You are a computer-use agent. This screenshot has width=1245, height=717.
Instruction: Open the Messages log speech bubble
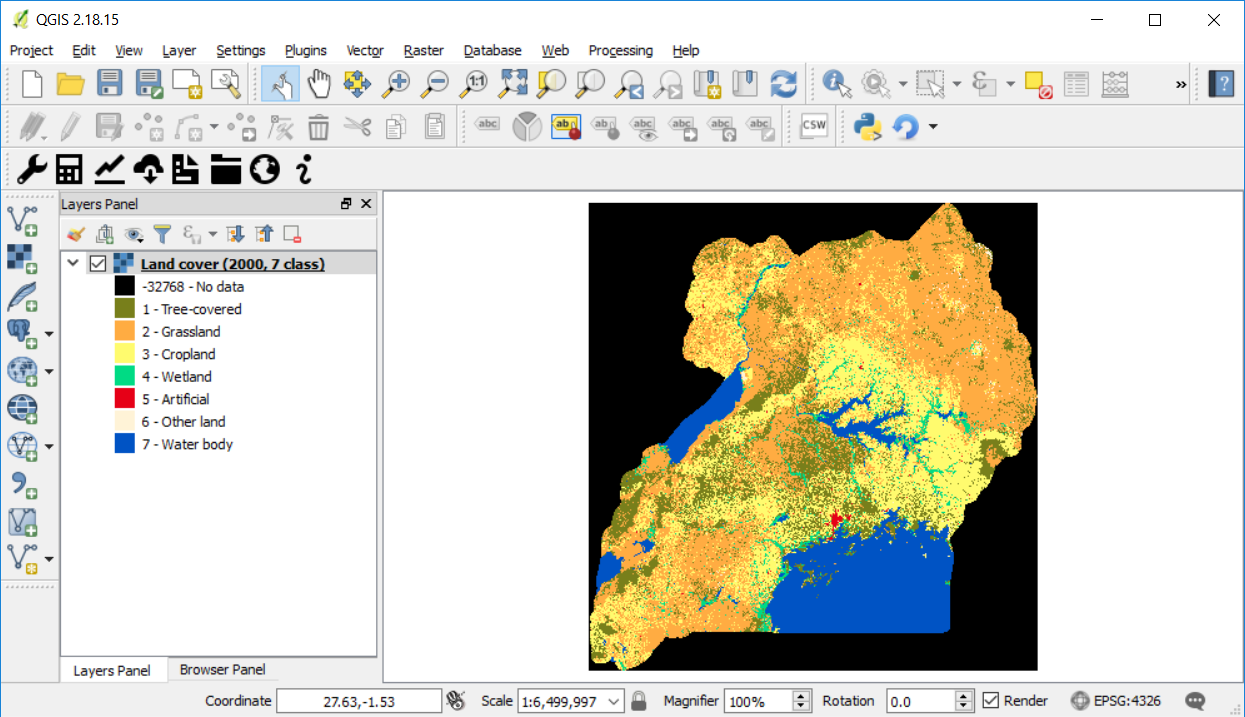pos(1195,701)
